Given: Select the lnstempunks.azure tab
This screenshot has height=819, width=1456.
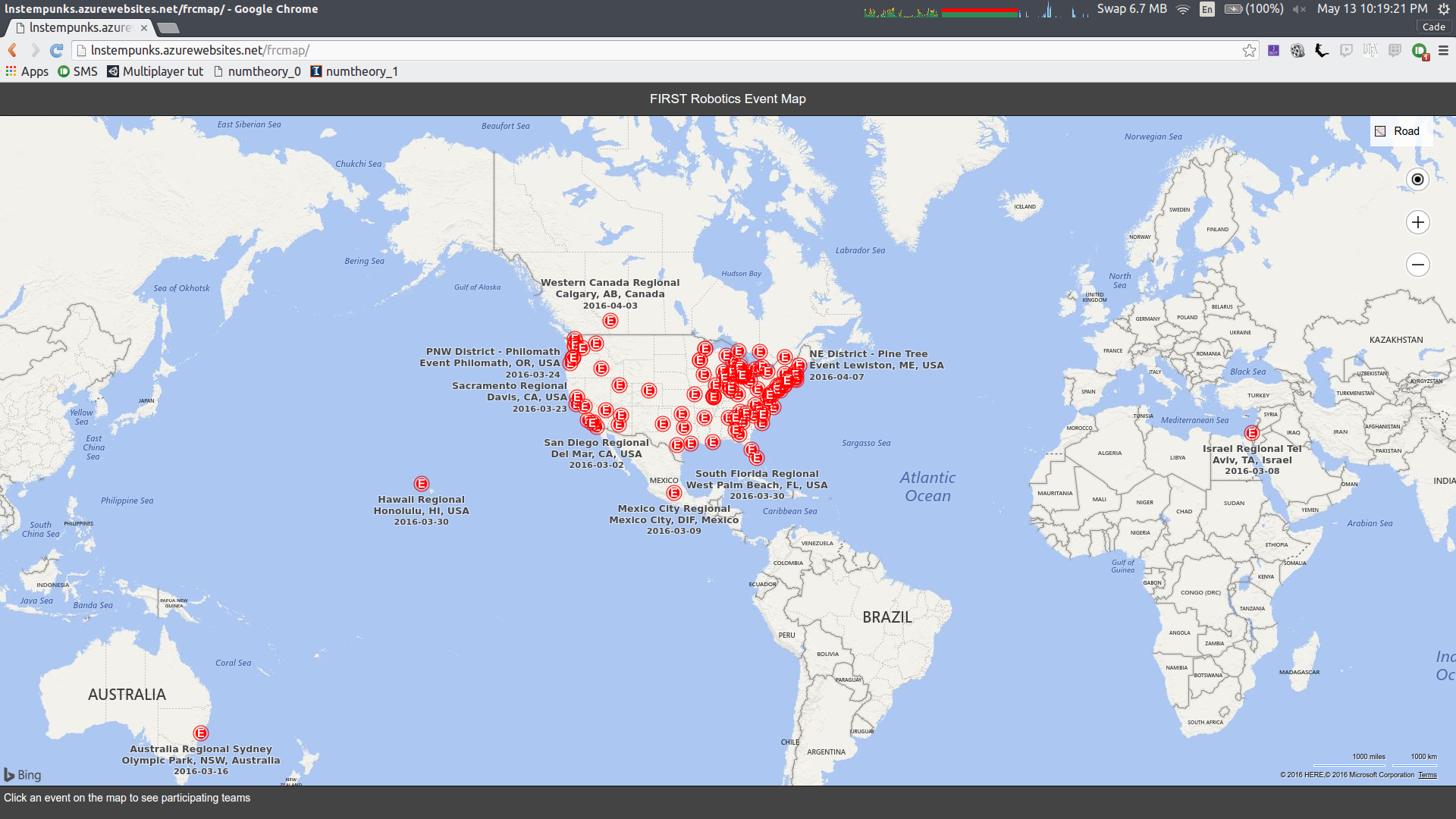Looking at the screenshot, I should tap(80, 27).
